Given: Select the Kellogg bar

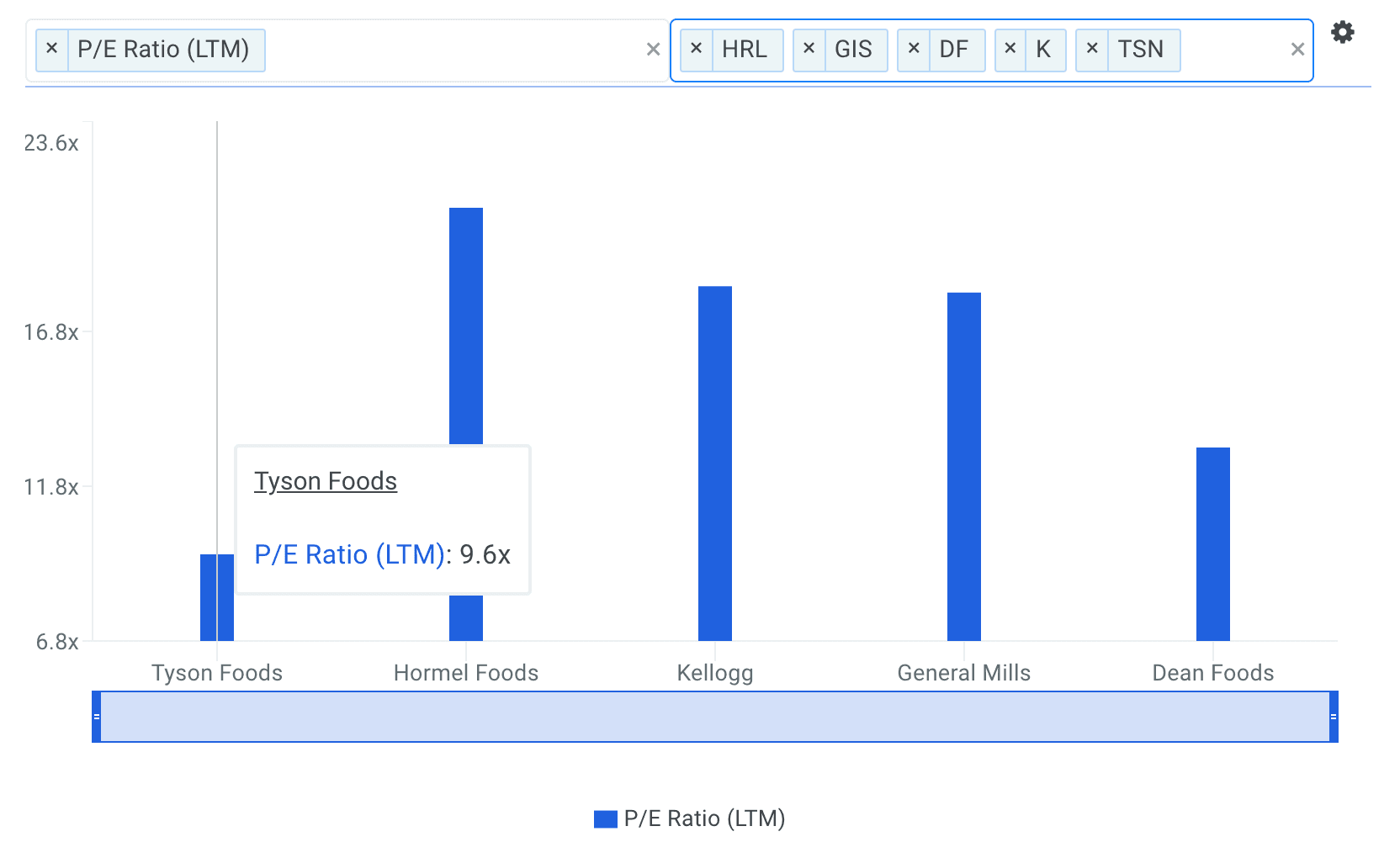Looking at the screenshot, I should coord(714,463).
